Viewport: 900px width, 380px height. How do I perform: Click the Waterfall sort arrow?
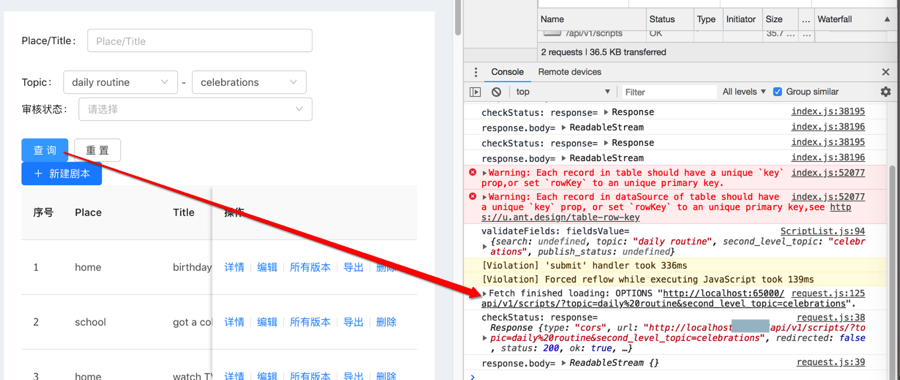click(x=887, y=19)
